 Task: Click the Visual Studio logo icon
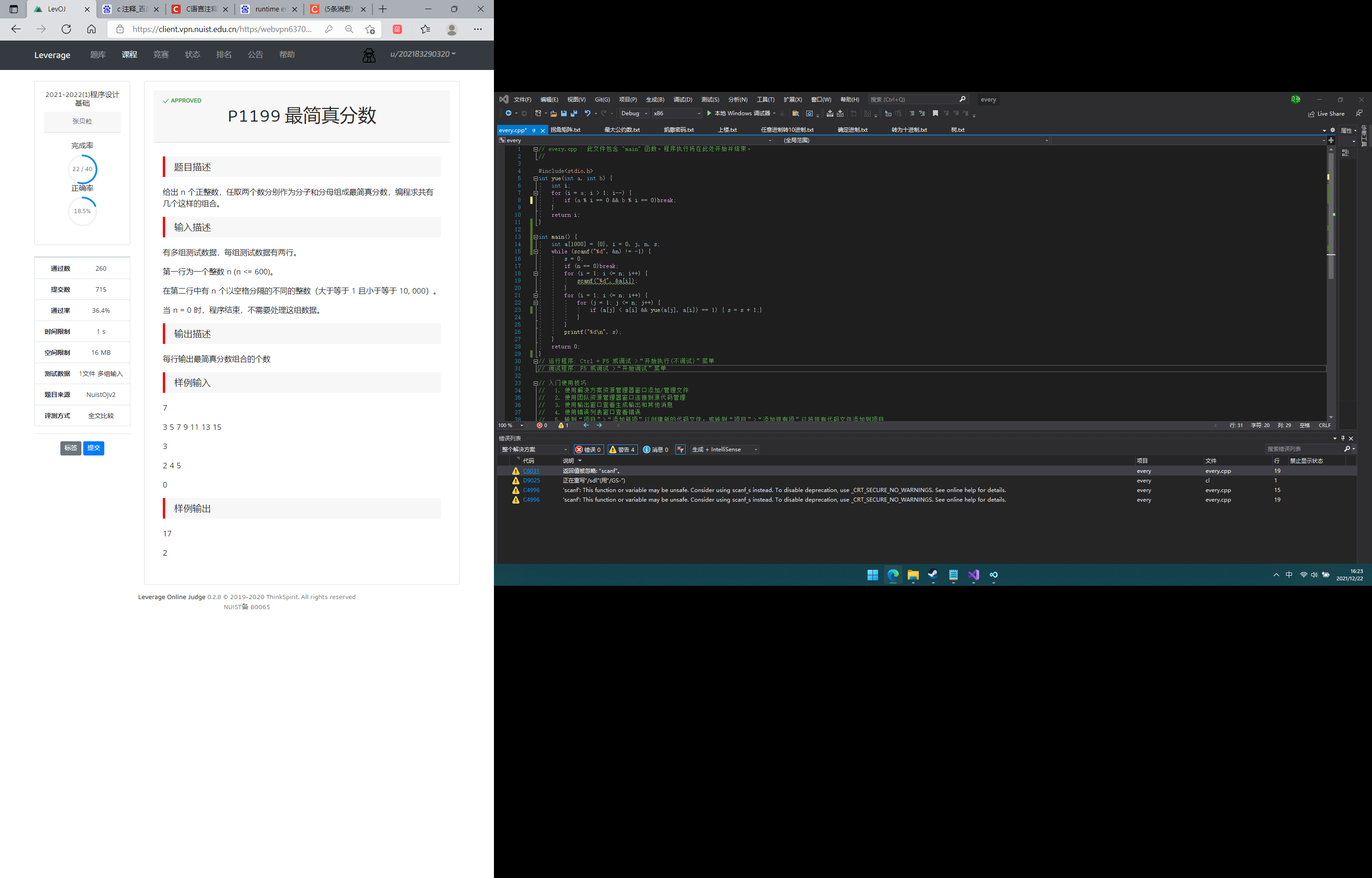[x=504, y=99]
